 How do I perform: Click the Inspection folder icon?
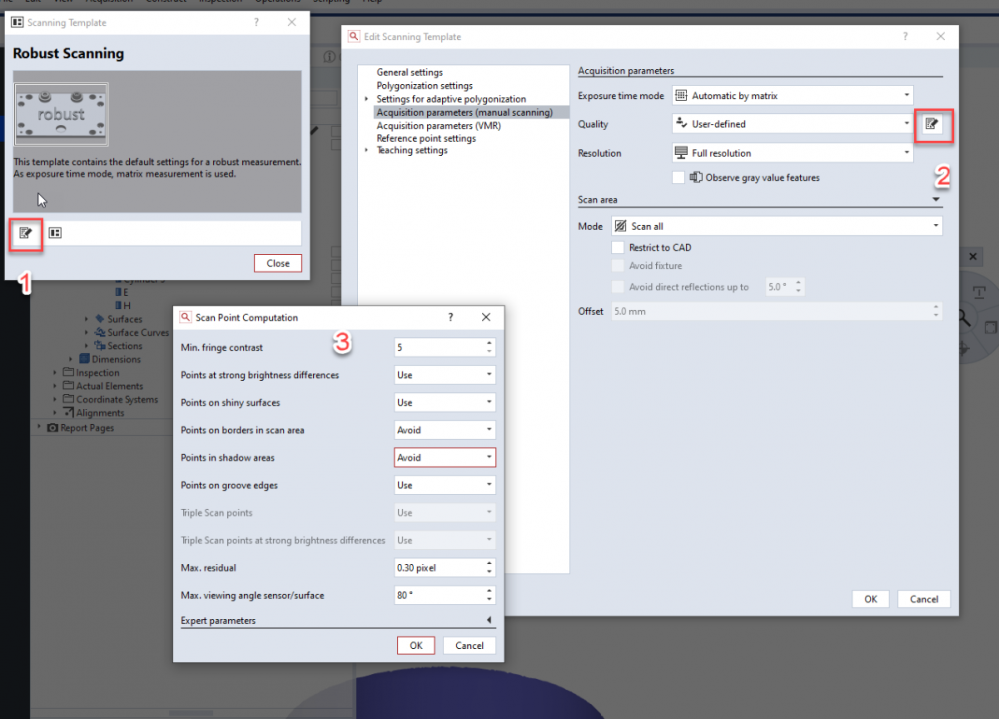pyautogui.click(x=68, y=372)
